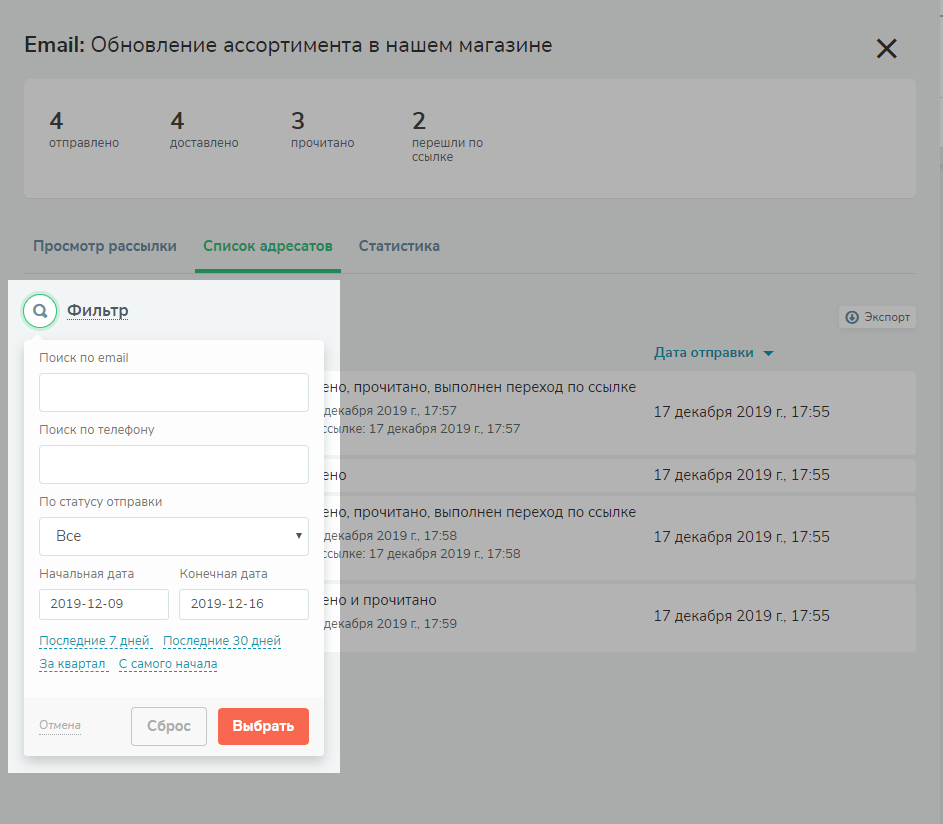The image size is (943, 824).
Task: Close the email dialog with X
Action: pyautogui.click(x=886, y=49)
